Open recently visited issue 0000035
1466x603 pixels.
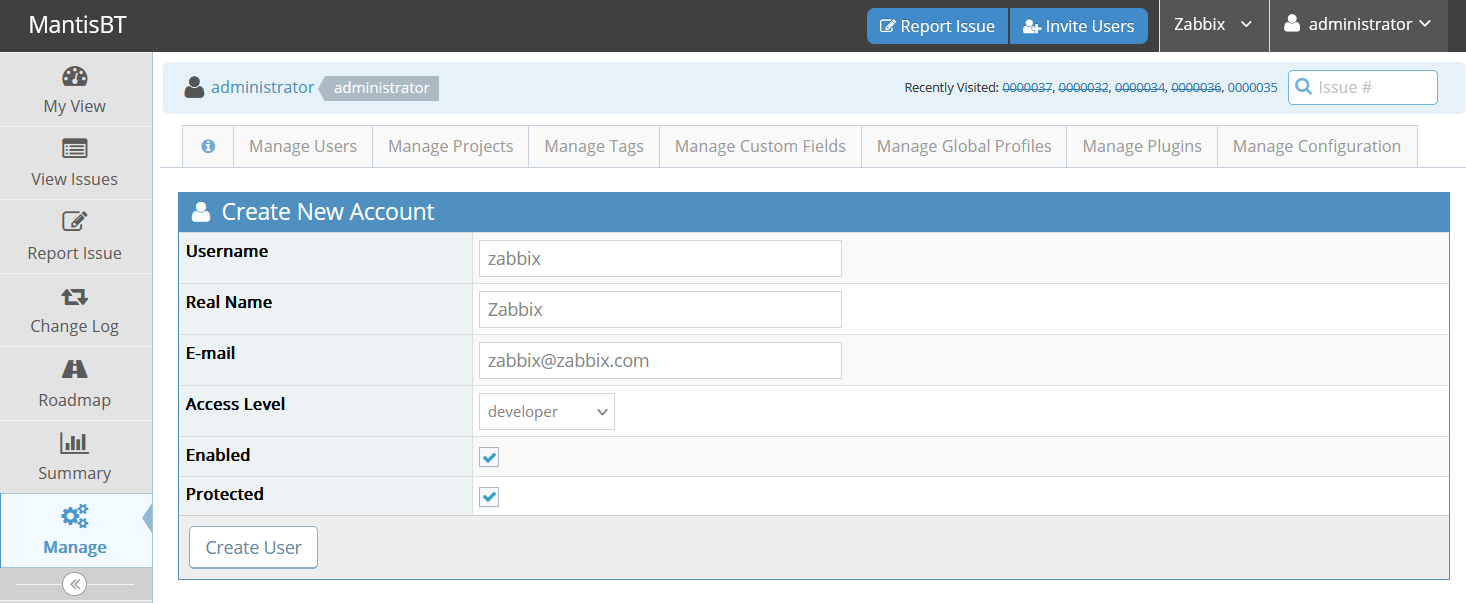coord(1252,88)
